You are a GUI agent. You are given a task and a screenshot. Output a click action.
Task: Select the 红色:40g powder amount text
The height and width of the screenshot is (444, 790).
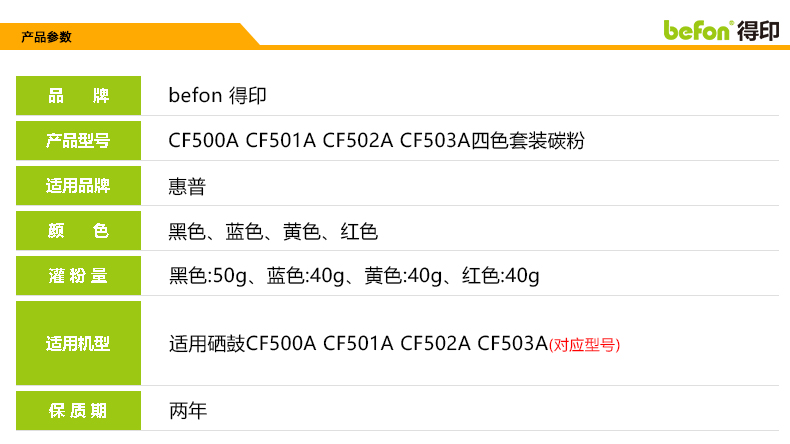point(500,276)
